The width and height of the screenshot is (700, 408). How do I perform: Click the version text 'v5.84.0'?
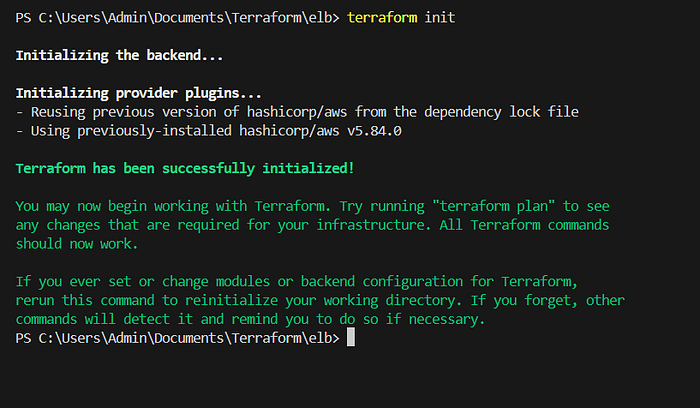pyautogui.click(x=374, y=131)
